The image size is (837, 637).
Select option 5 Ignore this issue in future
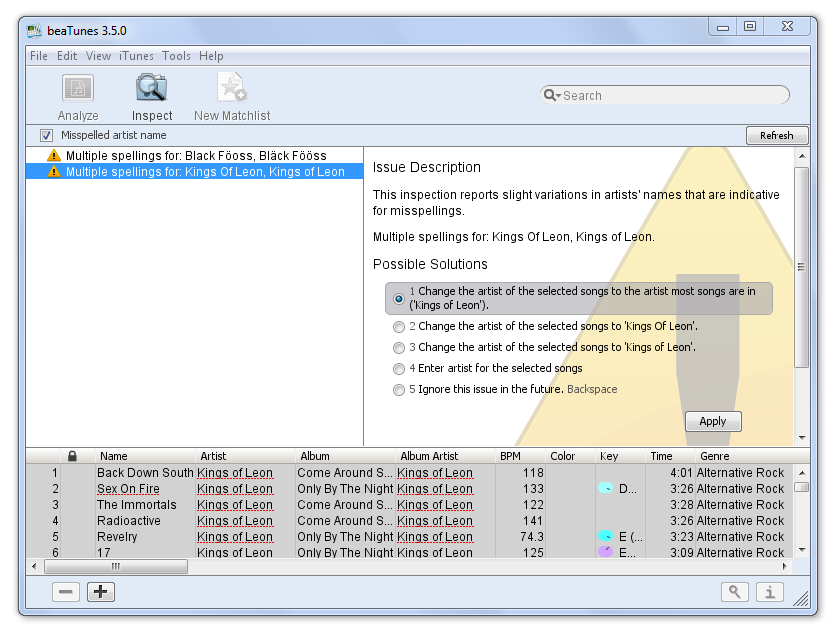[x=399, y=390]
